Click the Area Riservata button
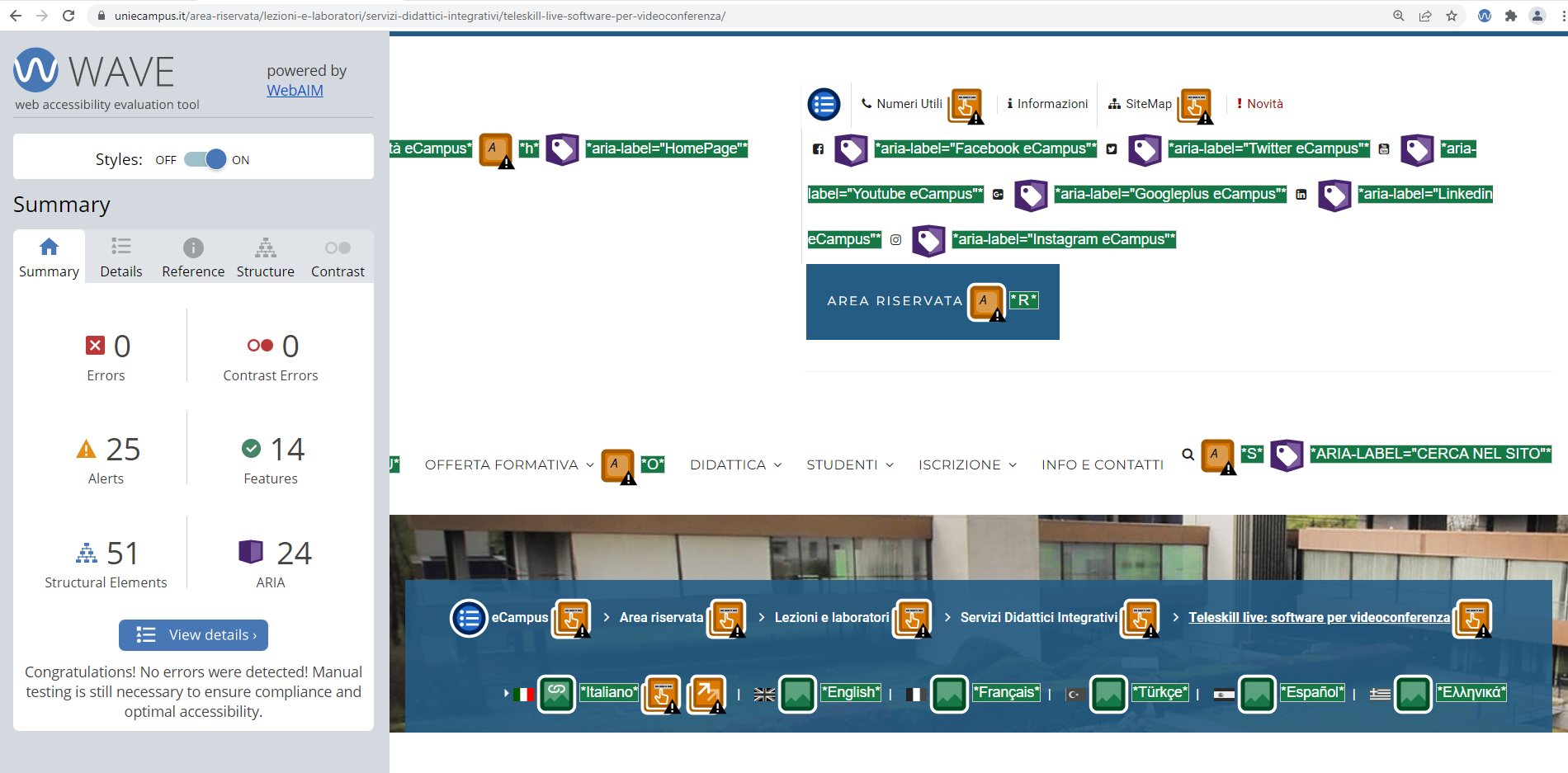This screenshot has width=1568, height=773. click(x=894, y=301)
